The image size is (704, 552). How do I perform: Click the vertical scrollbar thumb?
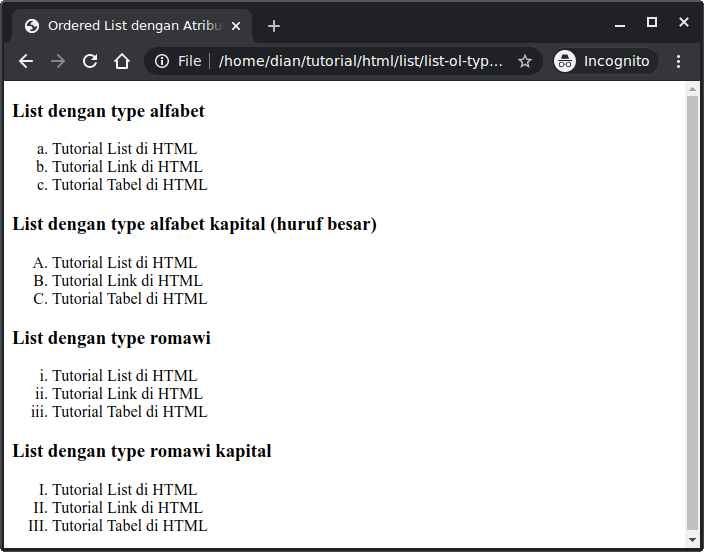tap(693, 310)
